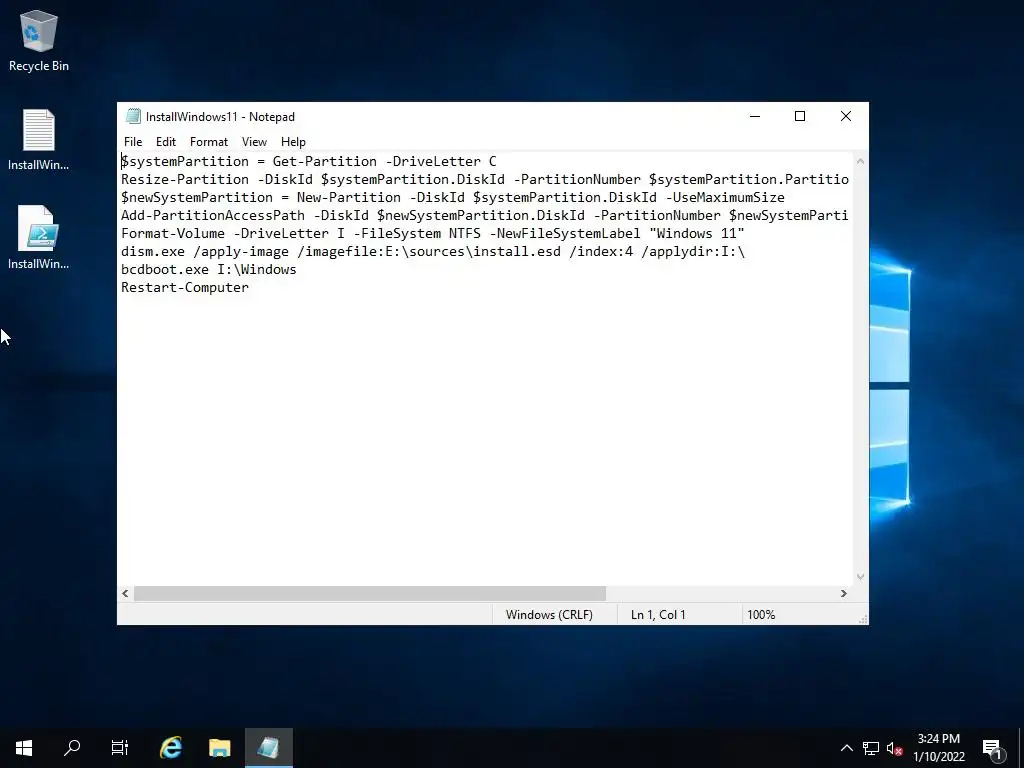Click "Ln 1, Col 1" in the status bar
The height and width of the screenshot is (768, 1024).
click(x=658, y=615)
